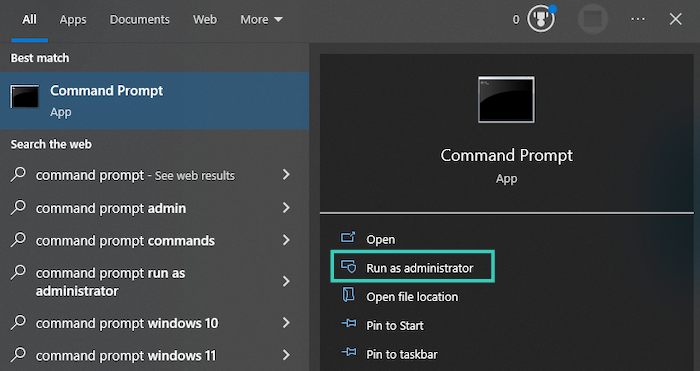Click the Open action icon
The width and height of the screenshot is (700, 371).
coord(348,237)
